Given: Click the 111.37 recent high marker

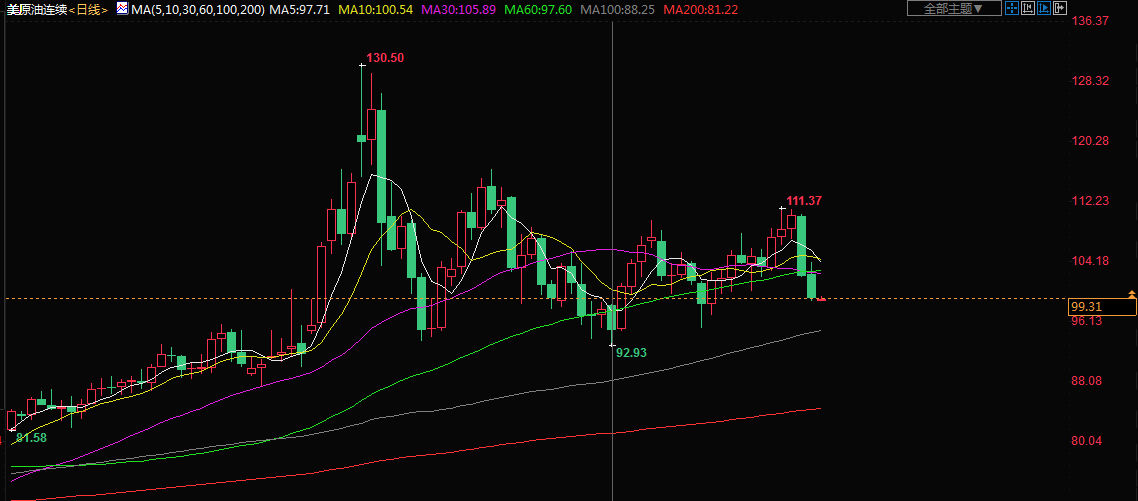Looking at the screenshot, I should click(x=803, y=201).
